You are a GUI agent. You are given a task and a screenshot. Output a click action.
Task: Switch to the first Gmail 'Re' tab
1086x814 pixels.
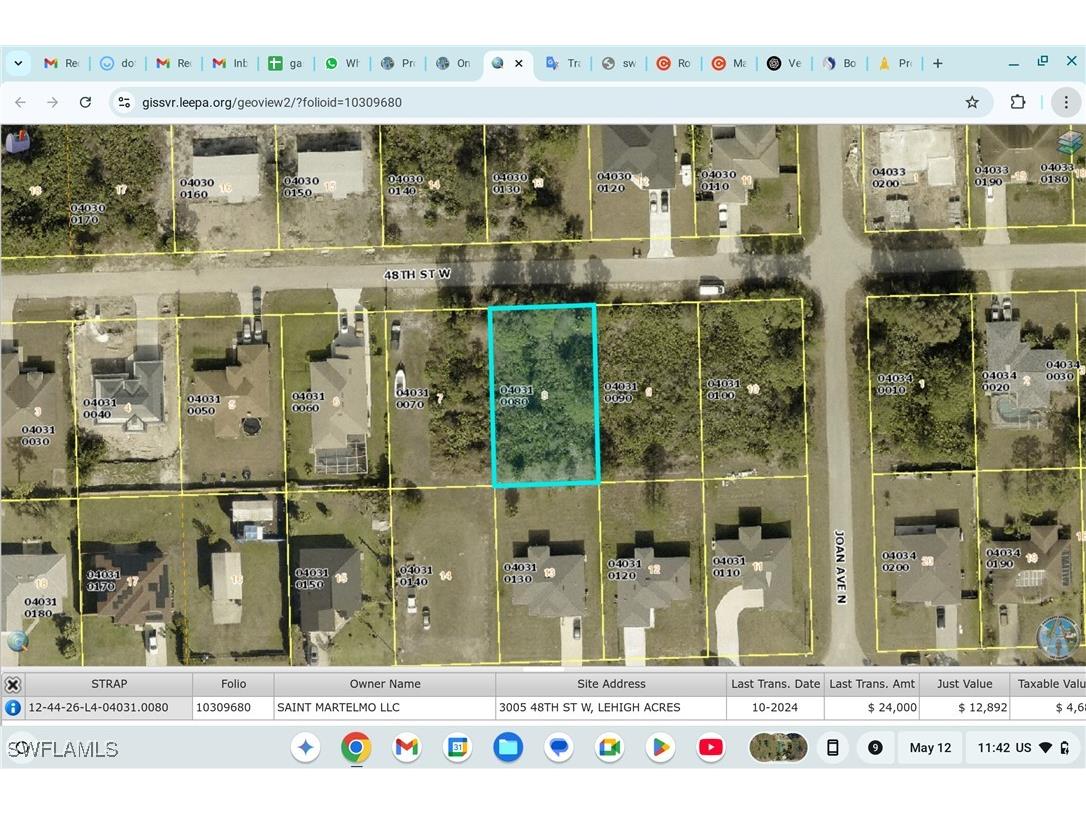(62, 63)
